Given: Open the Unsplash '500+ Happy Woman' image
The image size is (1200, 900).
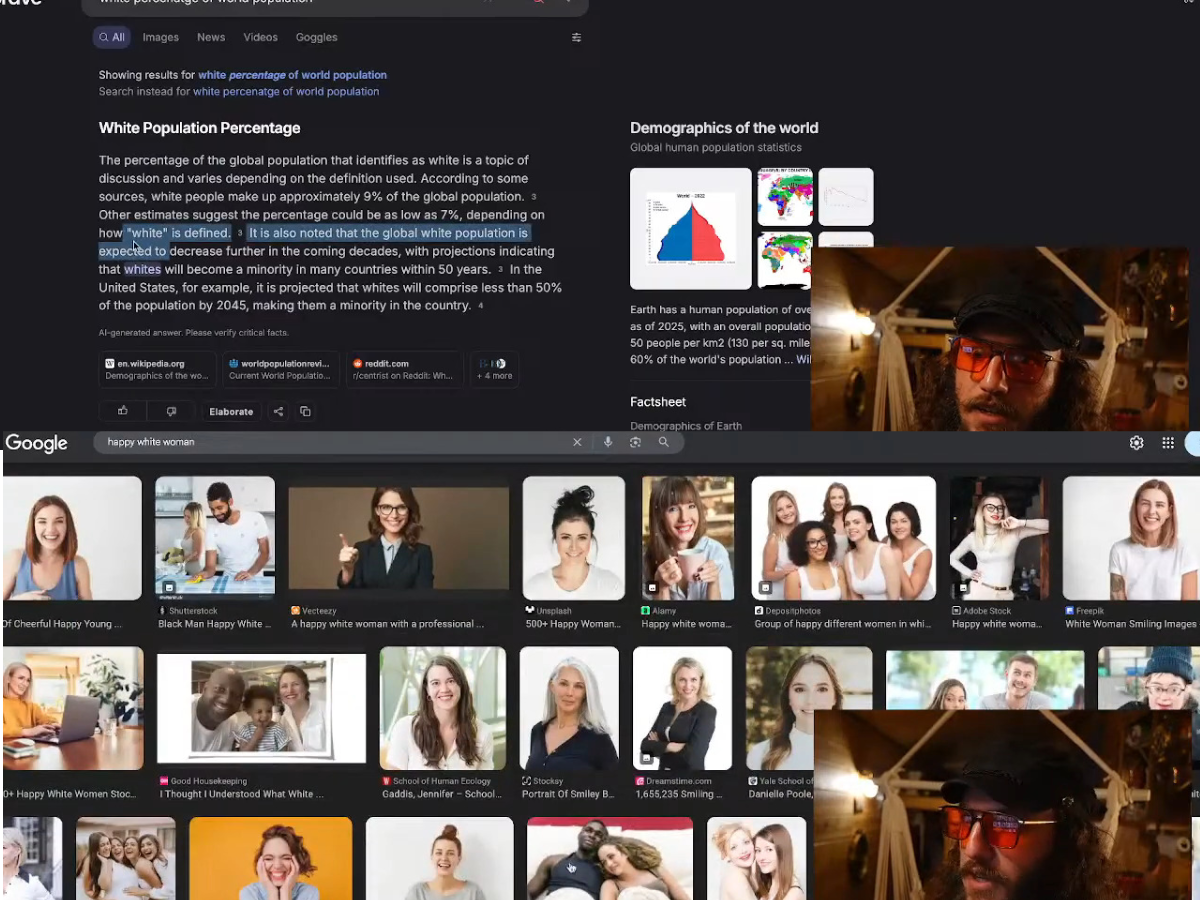Looking at the screenshot, I should pos(574,538).
